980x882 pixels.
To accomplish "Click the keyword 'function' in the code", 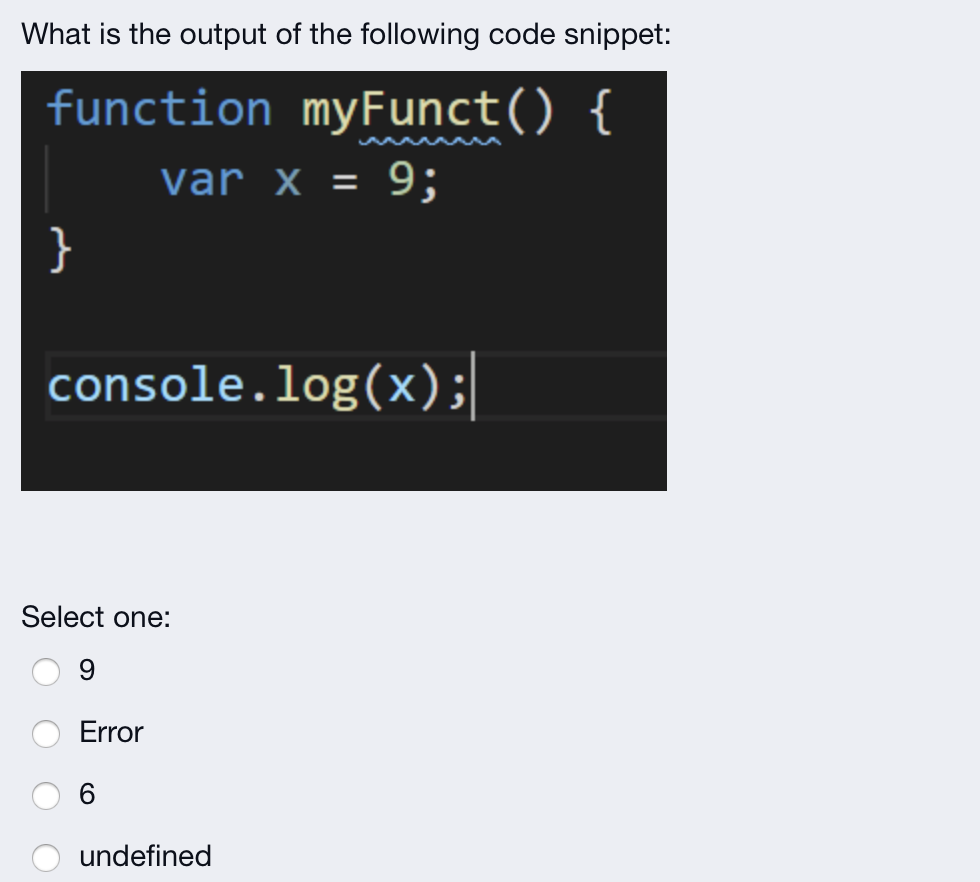I will 160,110.
